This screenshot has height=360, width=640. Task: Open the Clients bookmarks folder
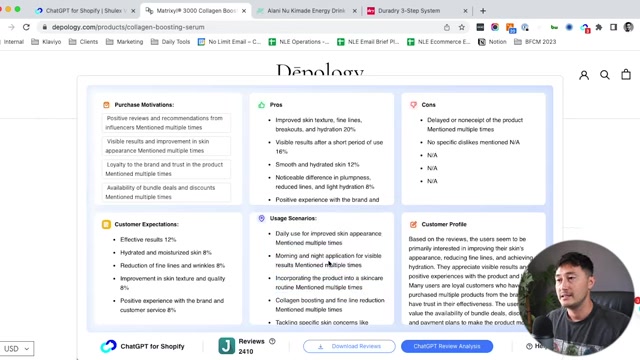coord(84,42)
